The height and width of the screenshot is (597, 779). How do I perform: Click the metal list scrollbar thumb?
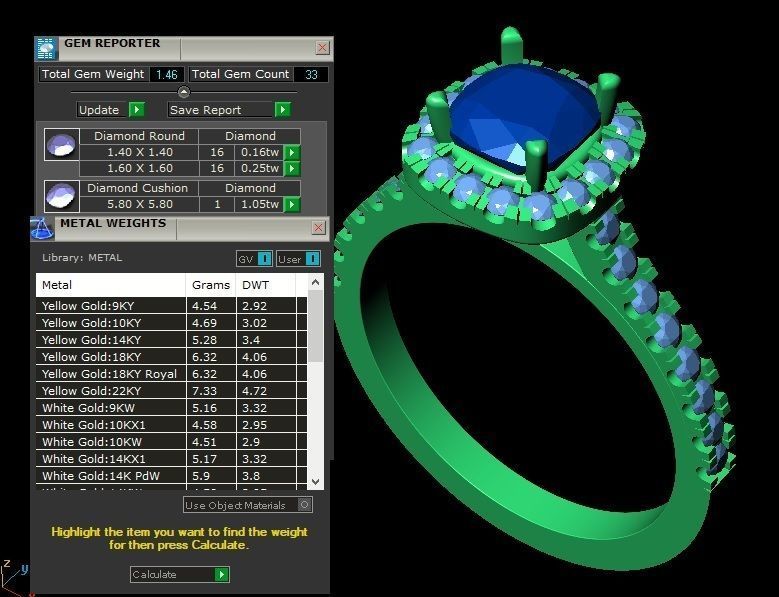tap(315, 327)
